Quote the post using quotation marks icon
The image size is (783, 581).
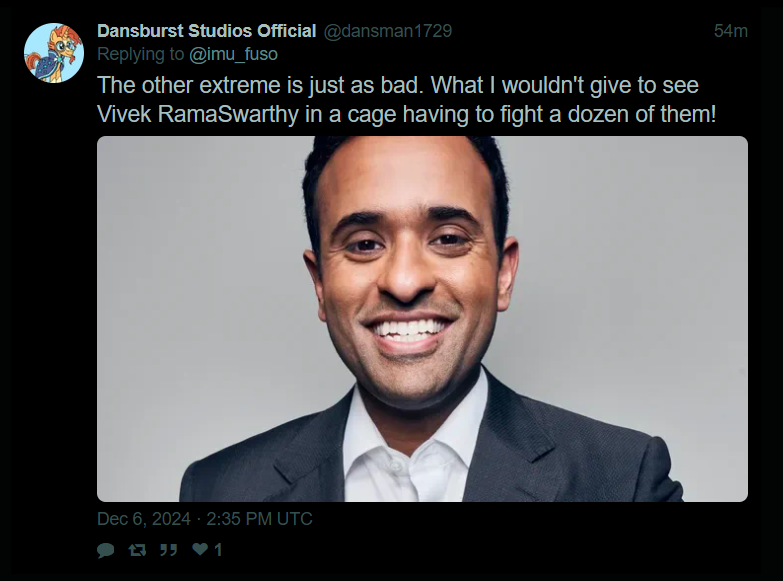click(168, 550)
